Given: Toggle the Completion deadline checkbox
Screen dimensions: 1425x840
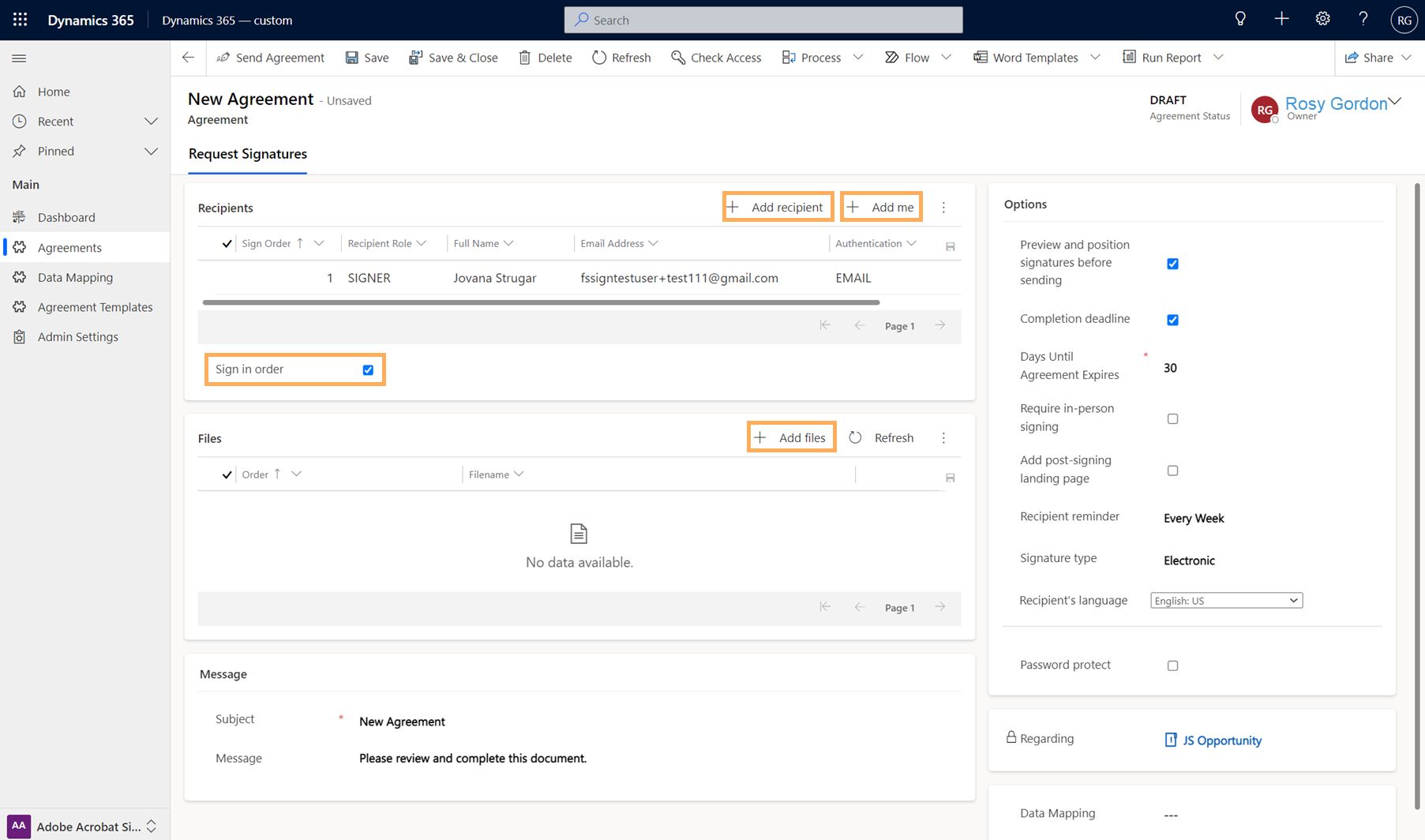Looking at the screenshot, I should click(x=1172, y=320).
